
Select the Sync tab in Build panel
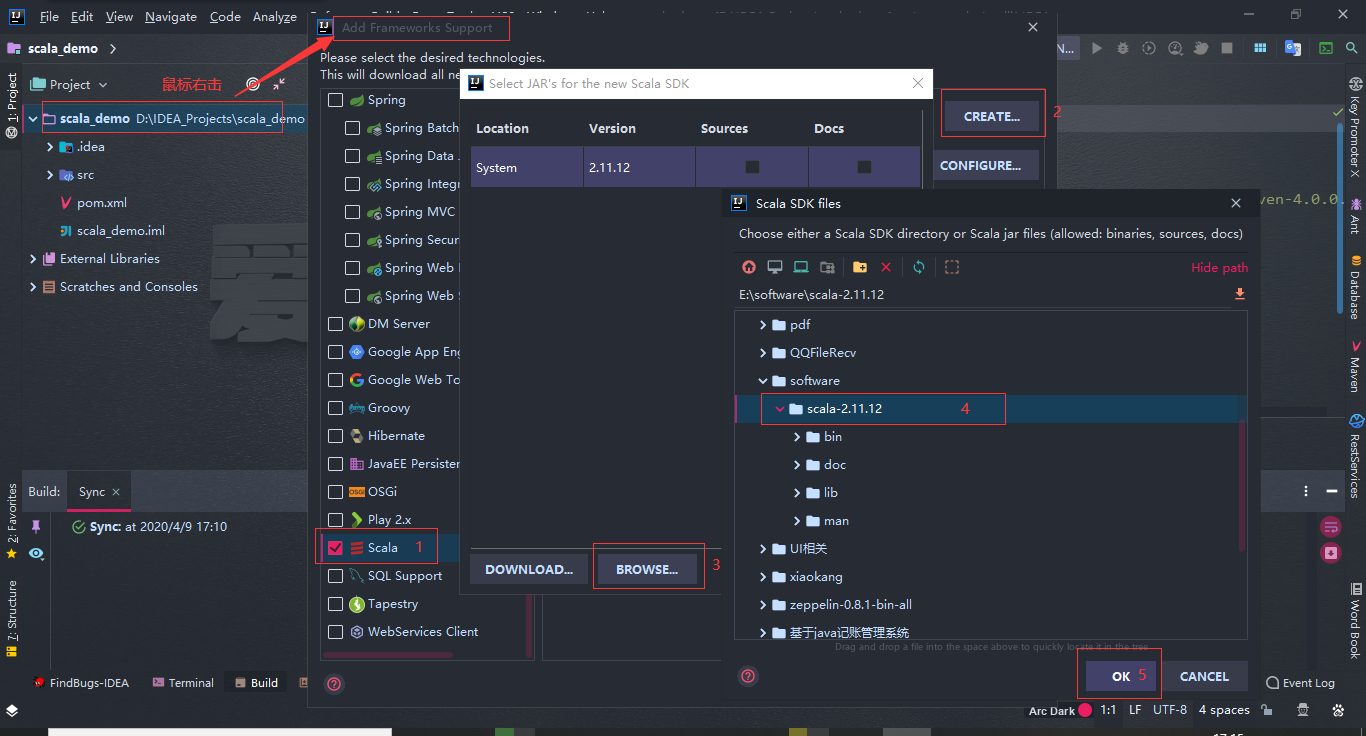click(99, 492)
